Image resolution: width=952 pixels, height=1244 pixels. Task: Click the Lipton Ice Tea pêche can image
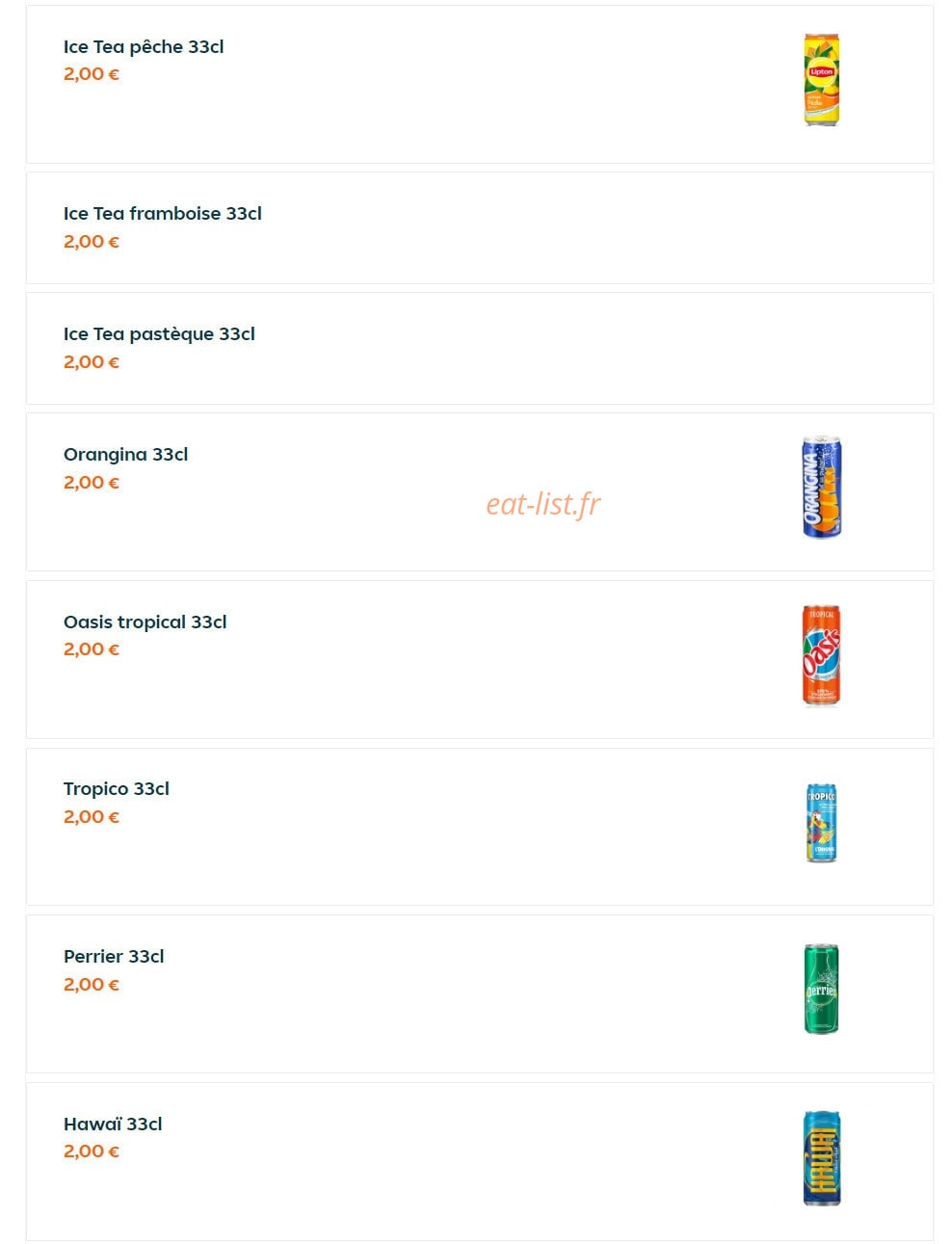(821, 80)
